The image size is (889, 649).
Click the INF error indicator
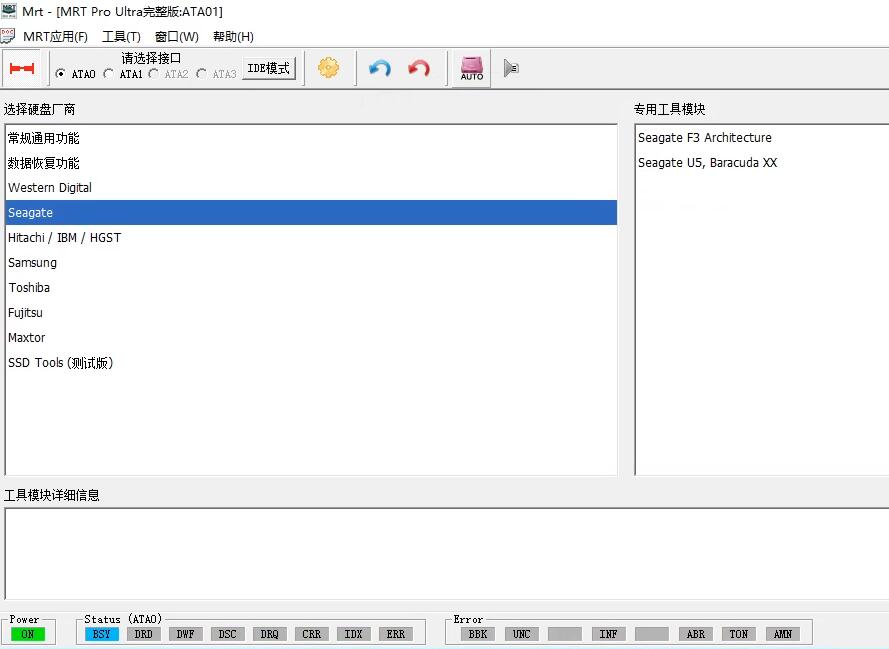click(x=608, y=634)
